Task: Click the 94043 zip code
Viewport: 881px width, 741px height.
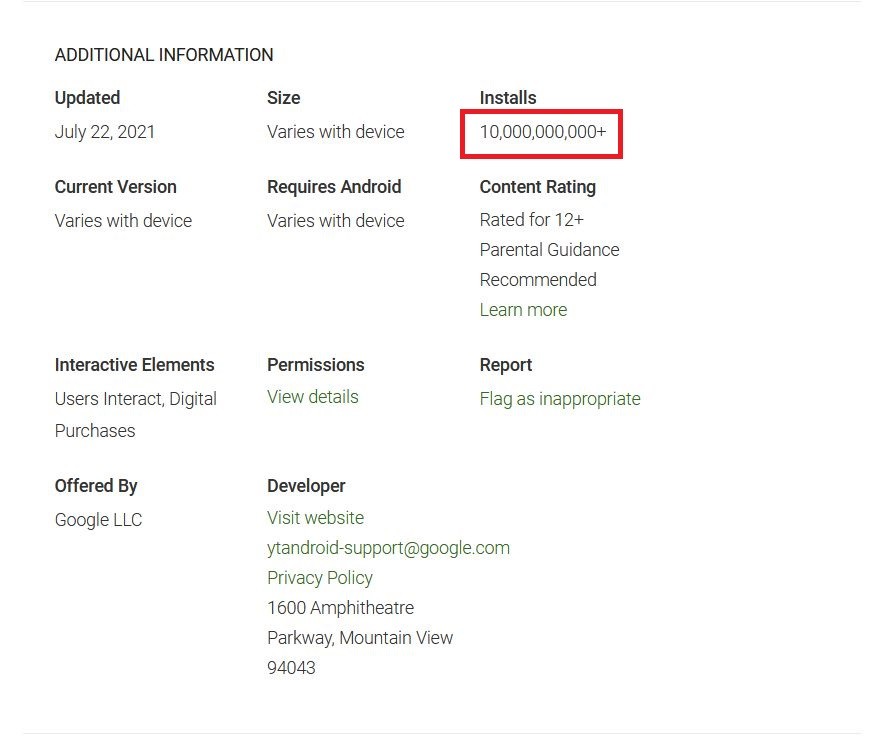Action: [x=291, y=668]
